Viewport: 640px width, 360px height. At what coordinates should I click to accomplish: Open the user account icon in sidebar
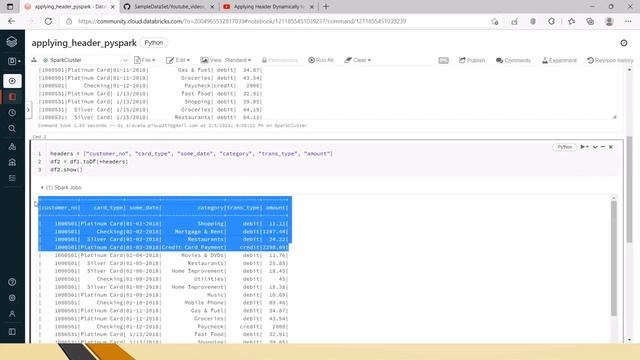tap(12, 314)
